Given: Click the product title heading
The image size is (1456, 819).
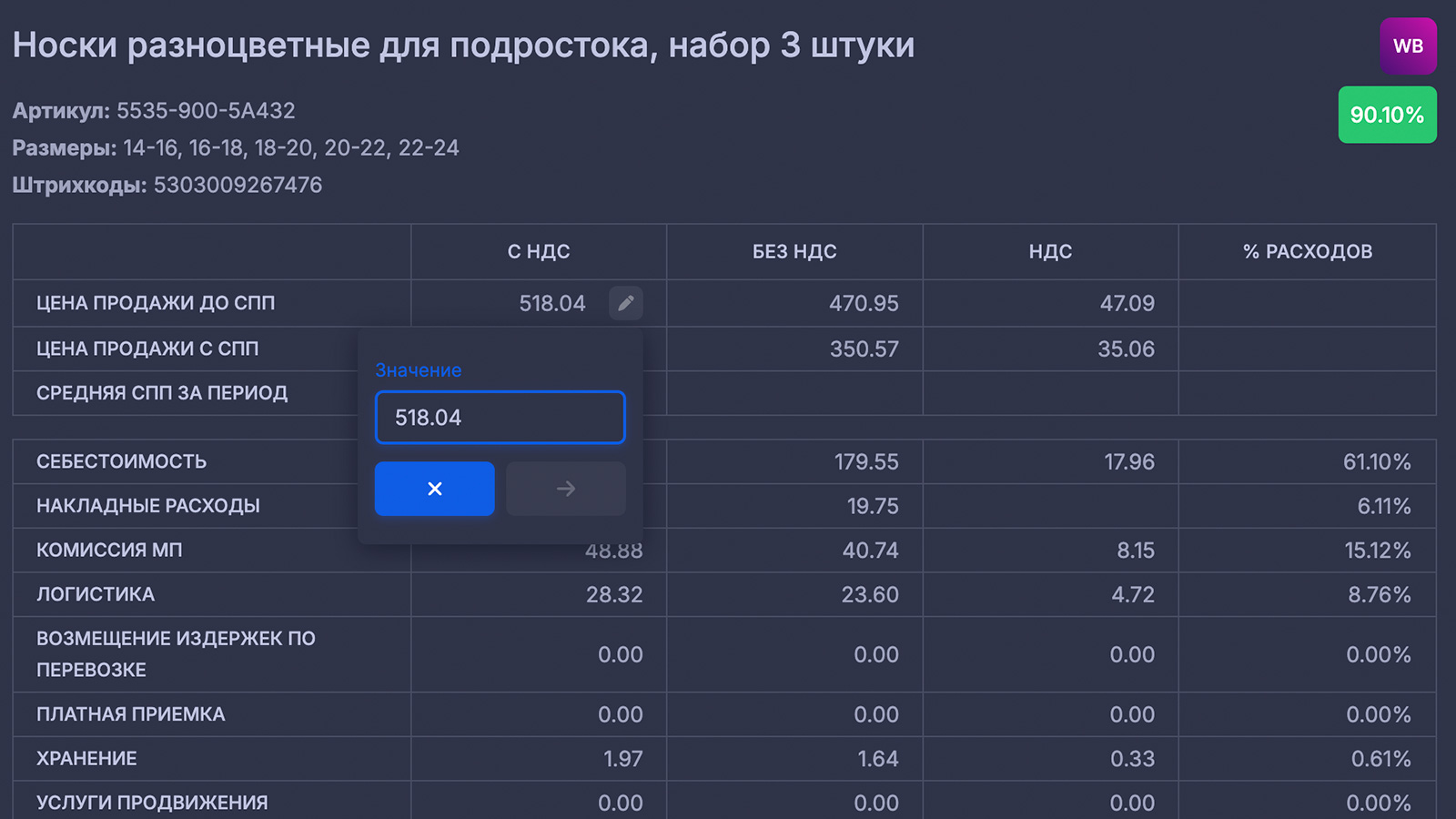Looking at the screenshot, I should pos(463,45).
